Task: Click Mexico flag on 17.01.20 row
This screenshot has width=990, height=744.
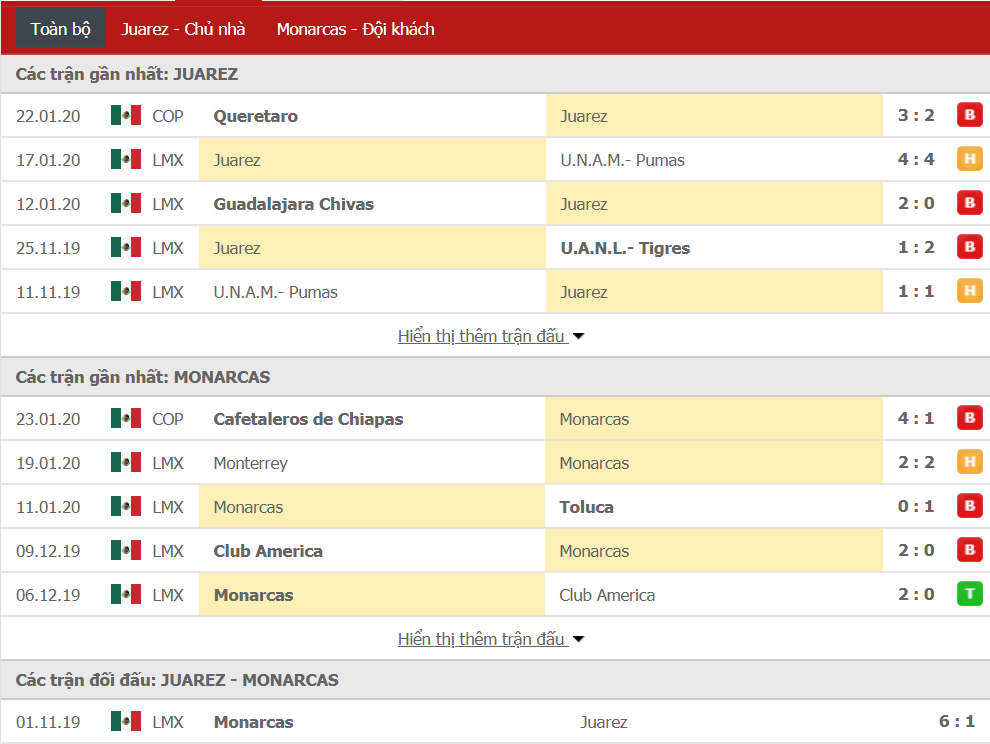Action: click(x=126, y=160)
